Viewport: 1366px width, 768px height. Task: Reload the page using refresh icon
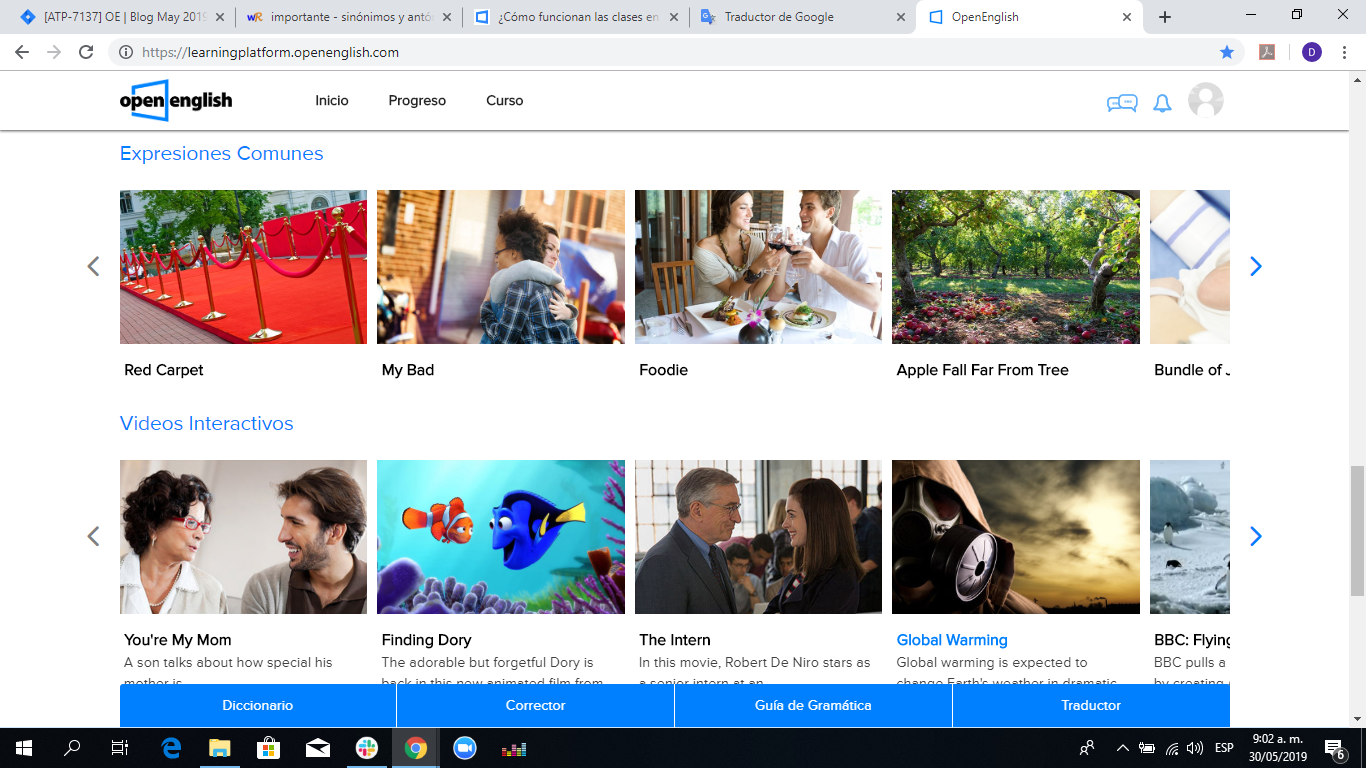click(x=86, y=52)
